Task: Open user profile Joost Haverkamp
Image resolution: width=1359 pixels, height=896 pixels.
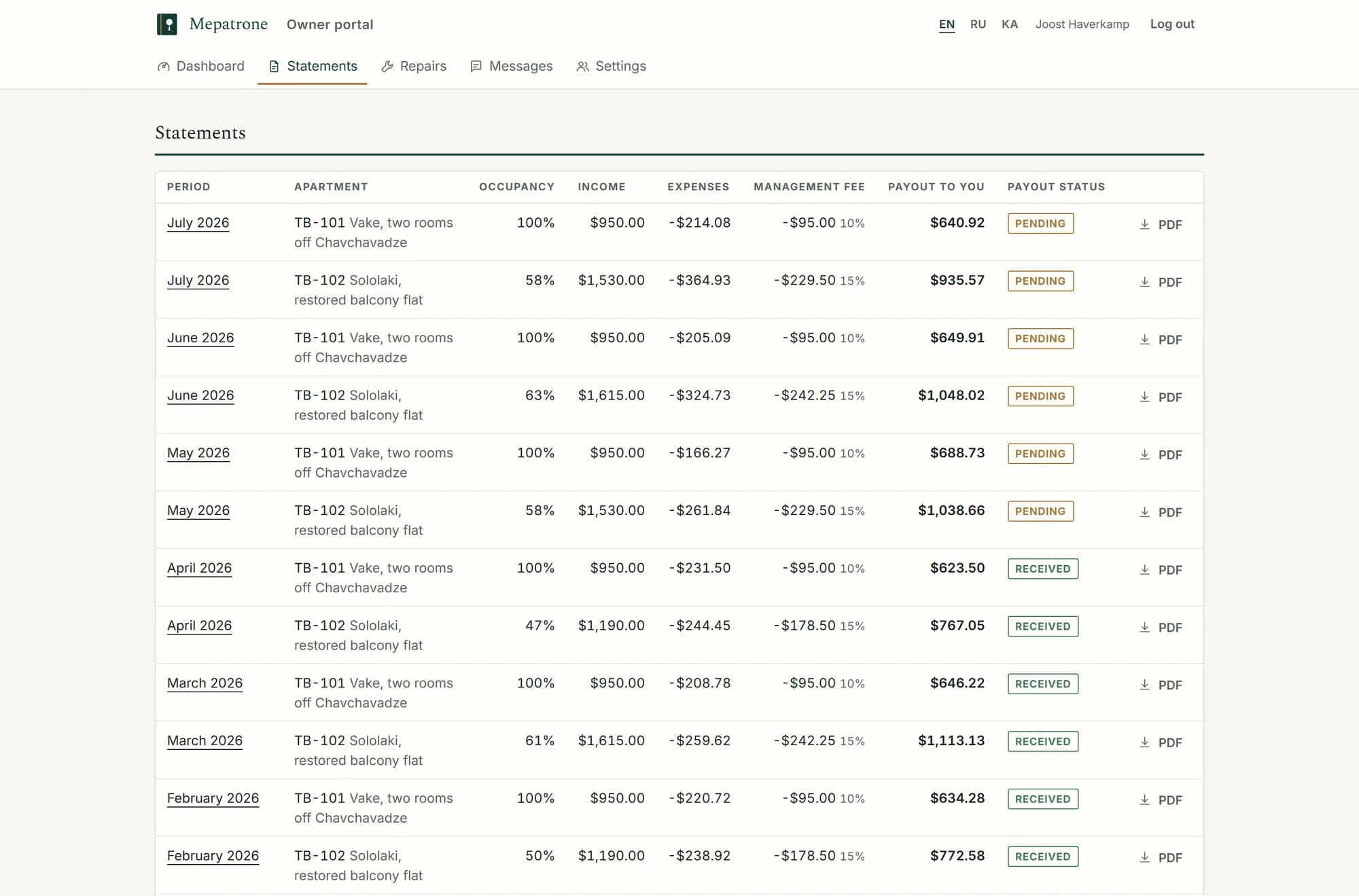Action: click(1082, 24)
